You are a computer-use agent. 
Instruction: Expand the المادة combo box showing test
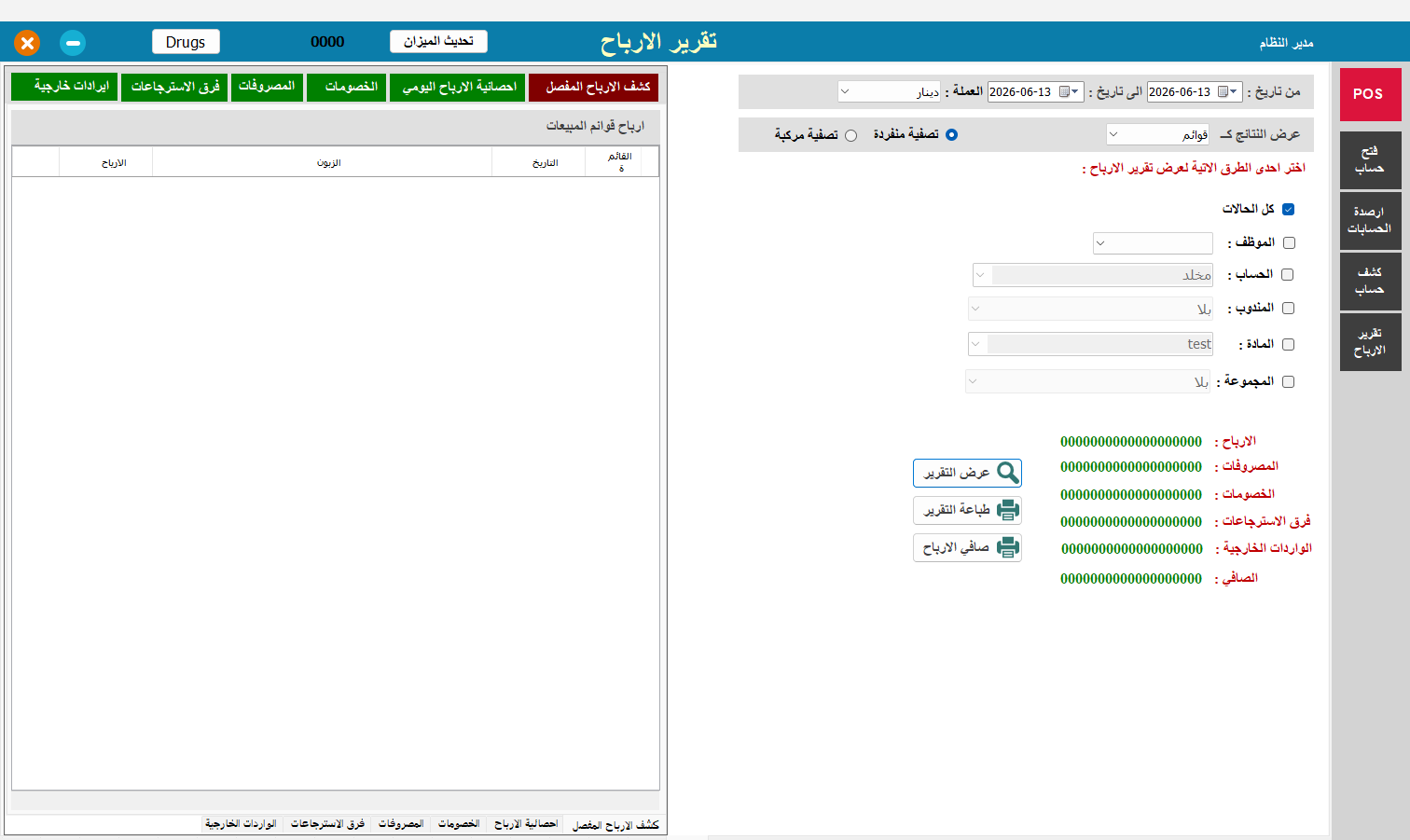975,344
